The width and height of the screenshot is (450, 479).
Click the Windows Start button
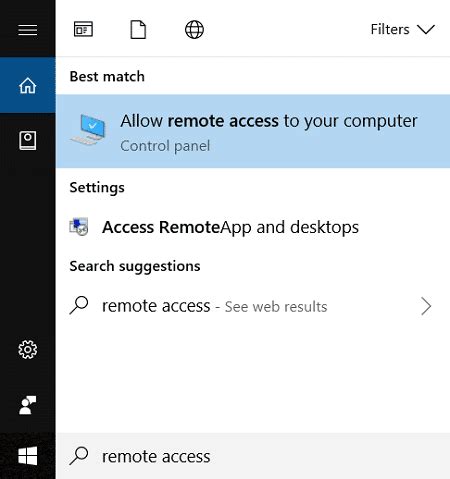(28, 456)
